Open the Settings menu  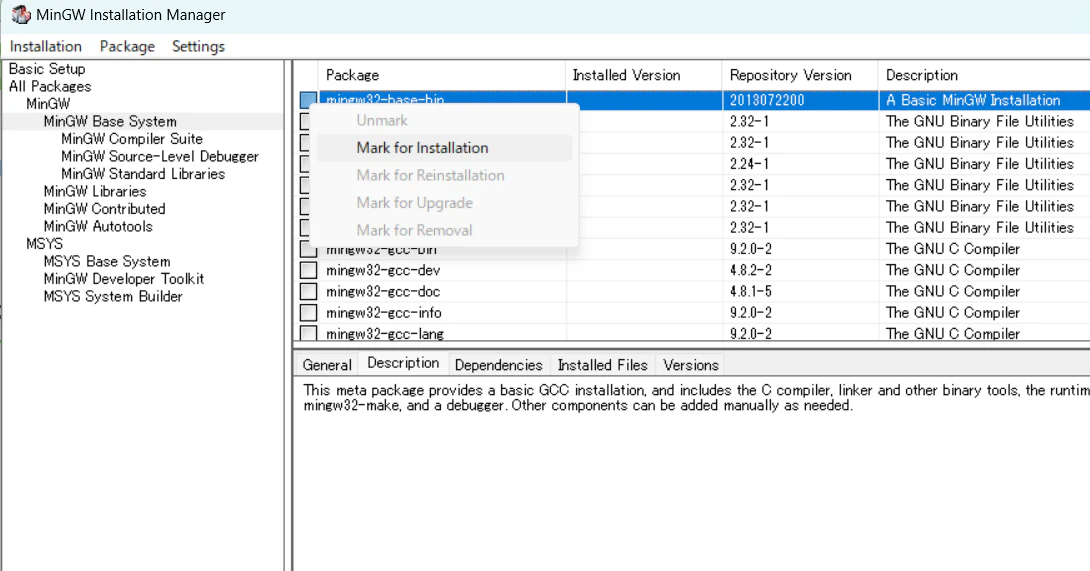pos(198,47)
